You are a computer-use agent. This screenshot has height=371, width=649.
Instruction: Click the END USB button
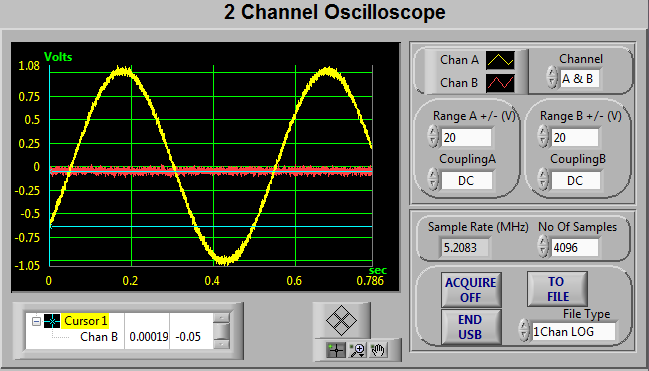point(471,327)
